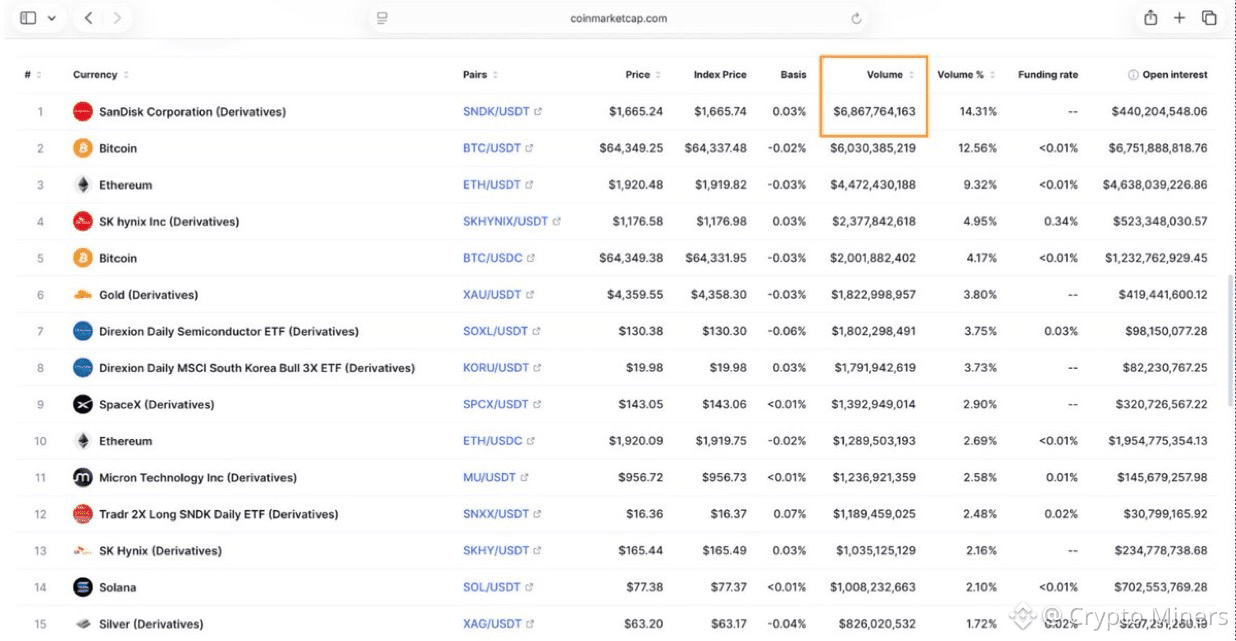Open the Safari sidebar panel icon
Screen dimensions: 1236x641
28,18
